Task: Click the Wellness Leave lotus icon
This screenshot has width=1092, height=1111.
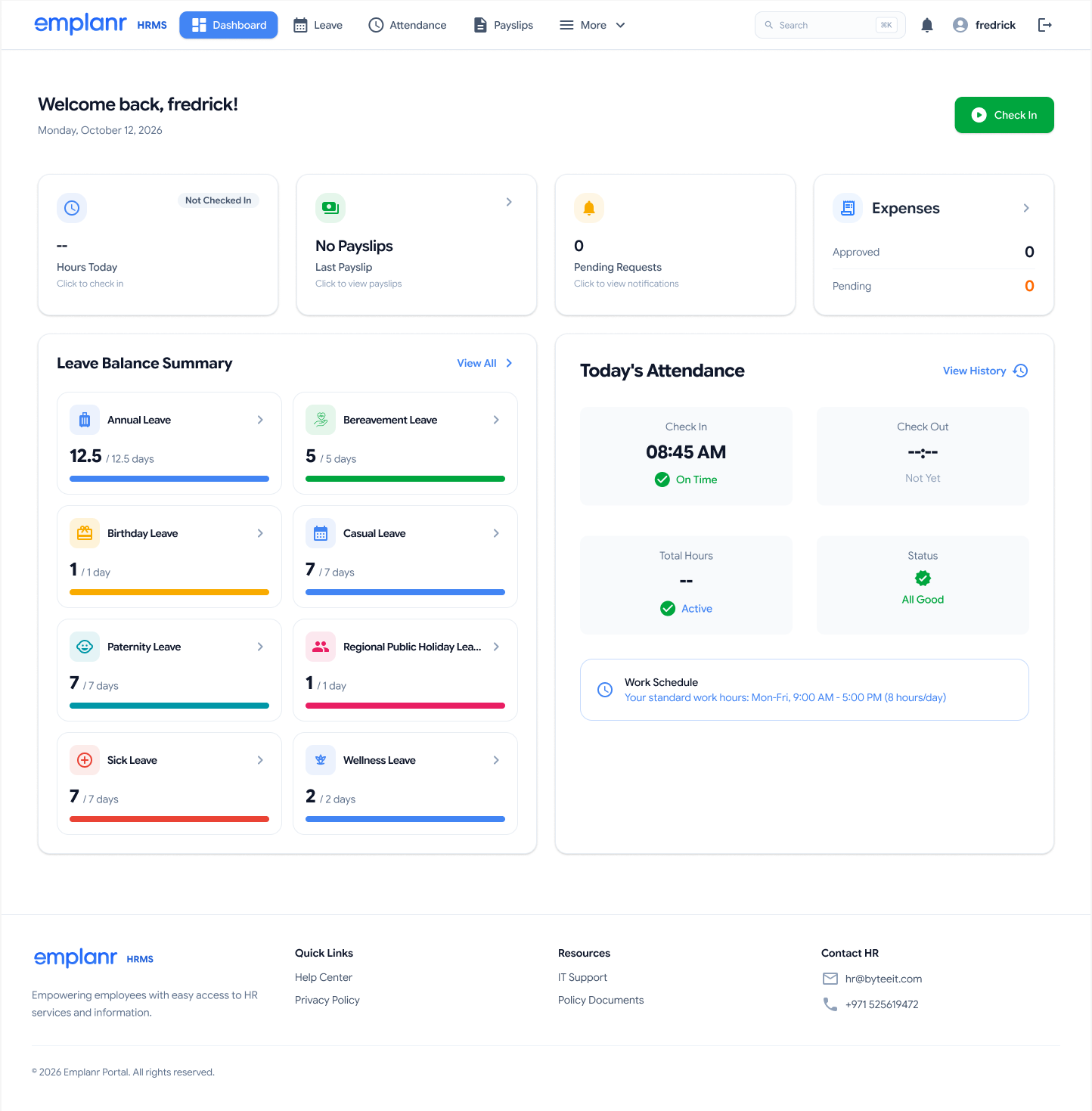Action: tap(321, 760)
